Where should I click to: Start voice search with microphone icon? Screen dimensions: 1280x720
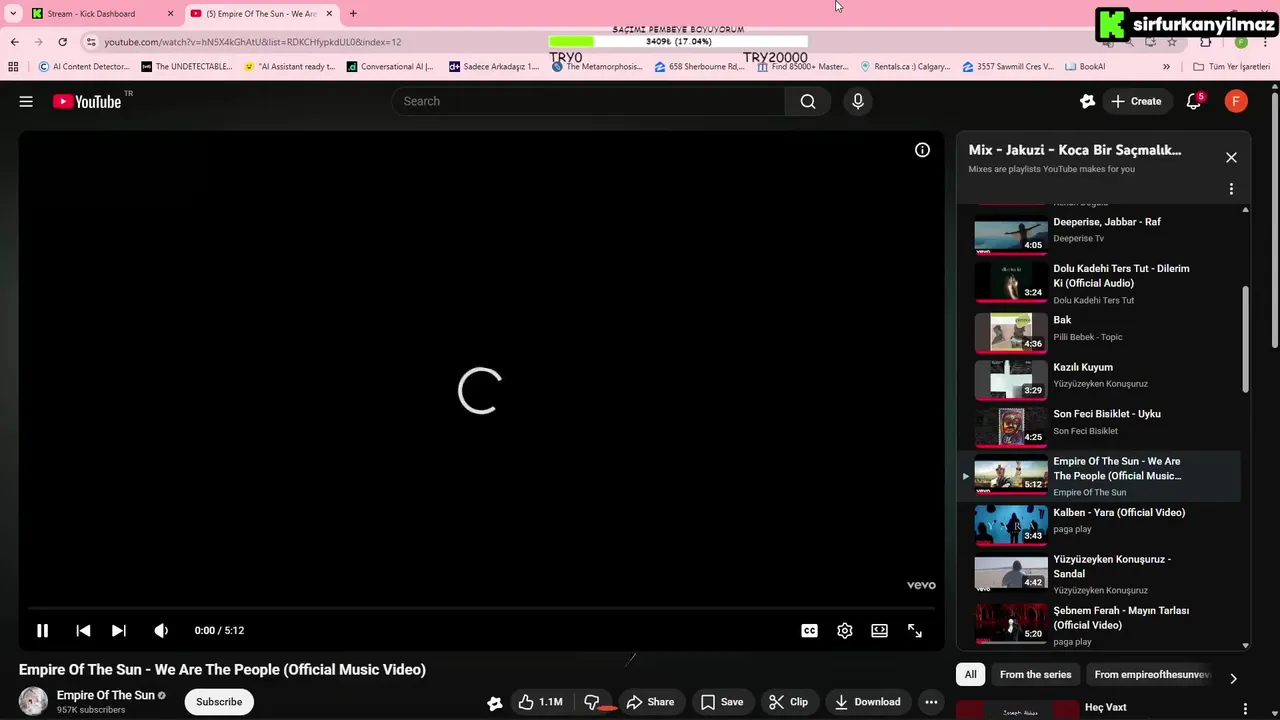tap(858, 101)
